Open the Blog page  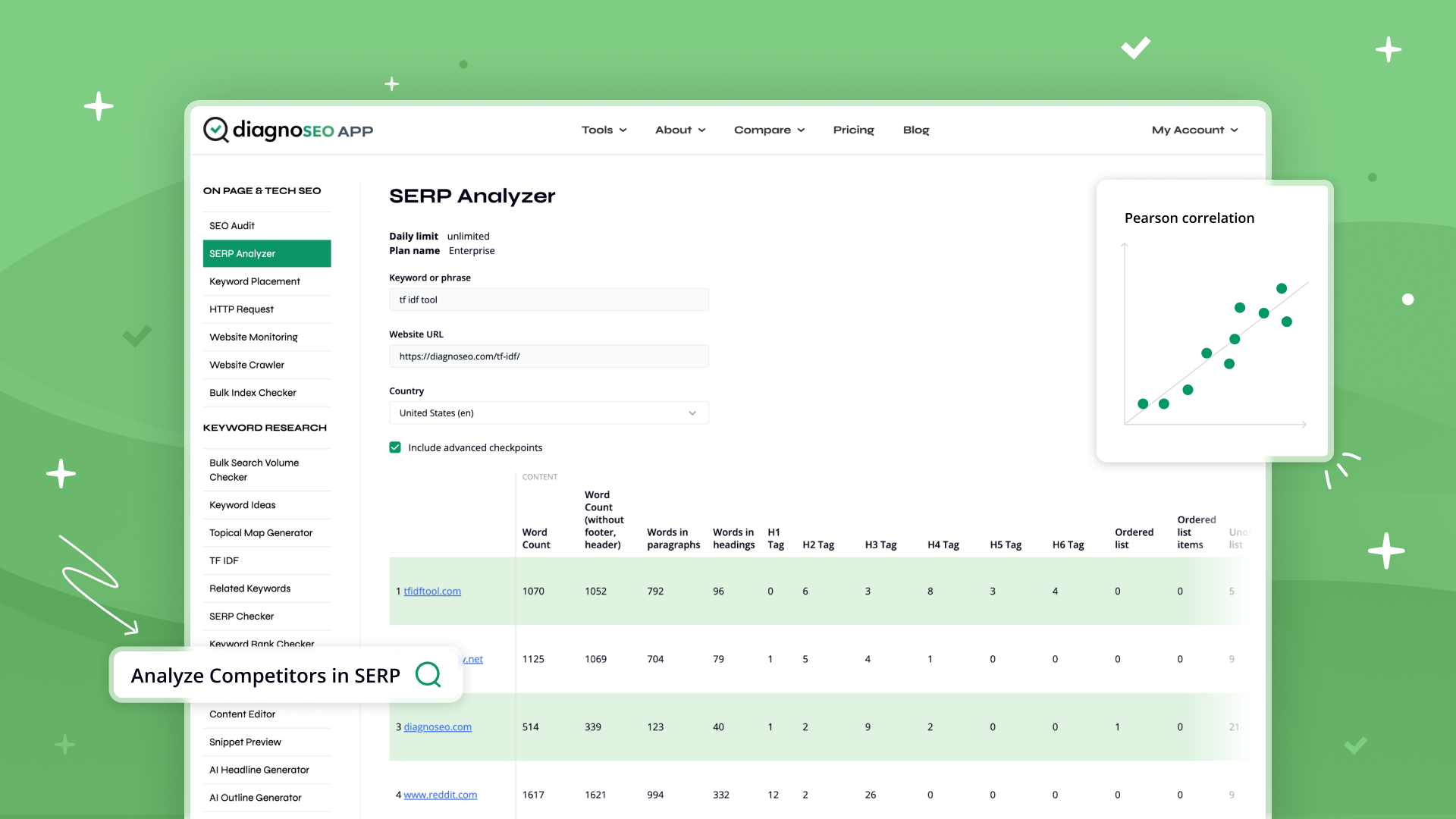916,130
